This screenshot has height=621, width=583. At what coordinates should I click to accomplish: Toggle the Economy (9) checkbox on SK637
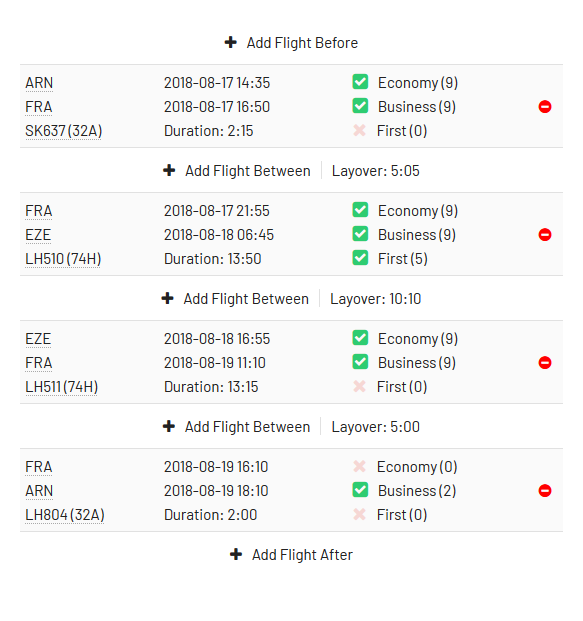point(360,82)
